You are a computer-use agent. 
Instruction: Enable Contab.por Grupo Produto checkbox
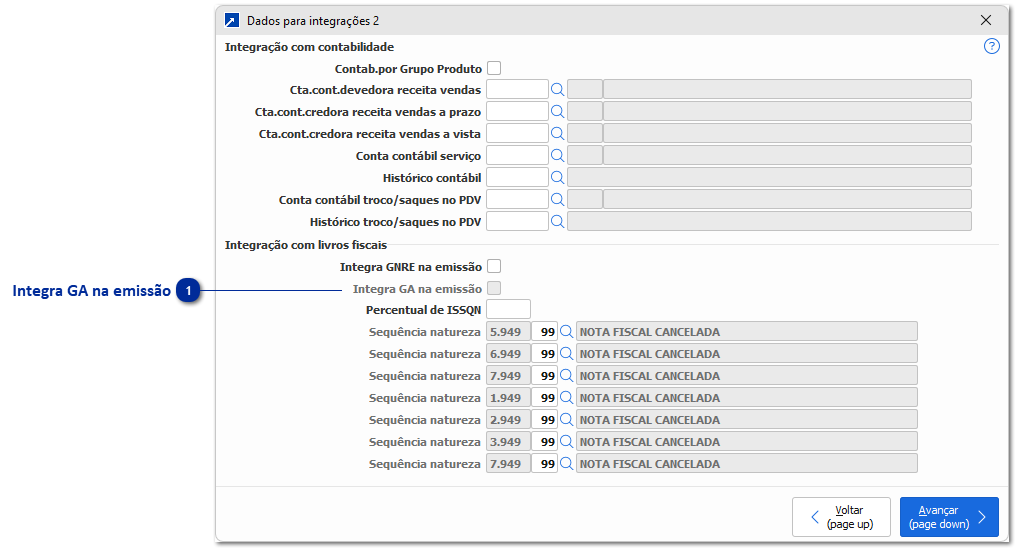pyautogui.click(x=494, y=69)
